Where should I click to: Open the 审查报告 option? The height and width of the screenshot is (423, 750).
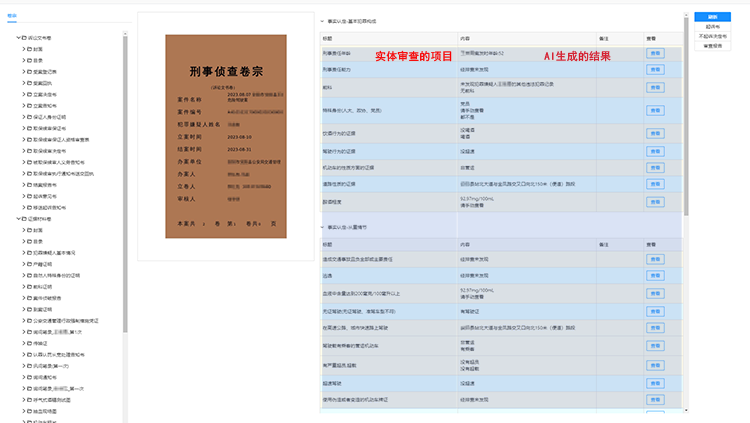(713, 45)
